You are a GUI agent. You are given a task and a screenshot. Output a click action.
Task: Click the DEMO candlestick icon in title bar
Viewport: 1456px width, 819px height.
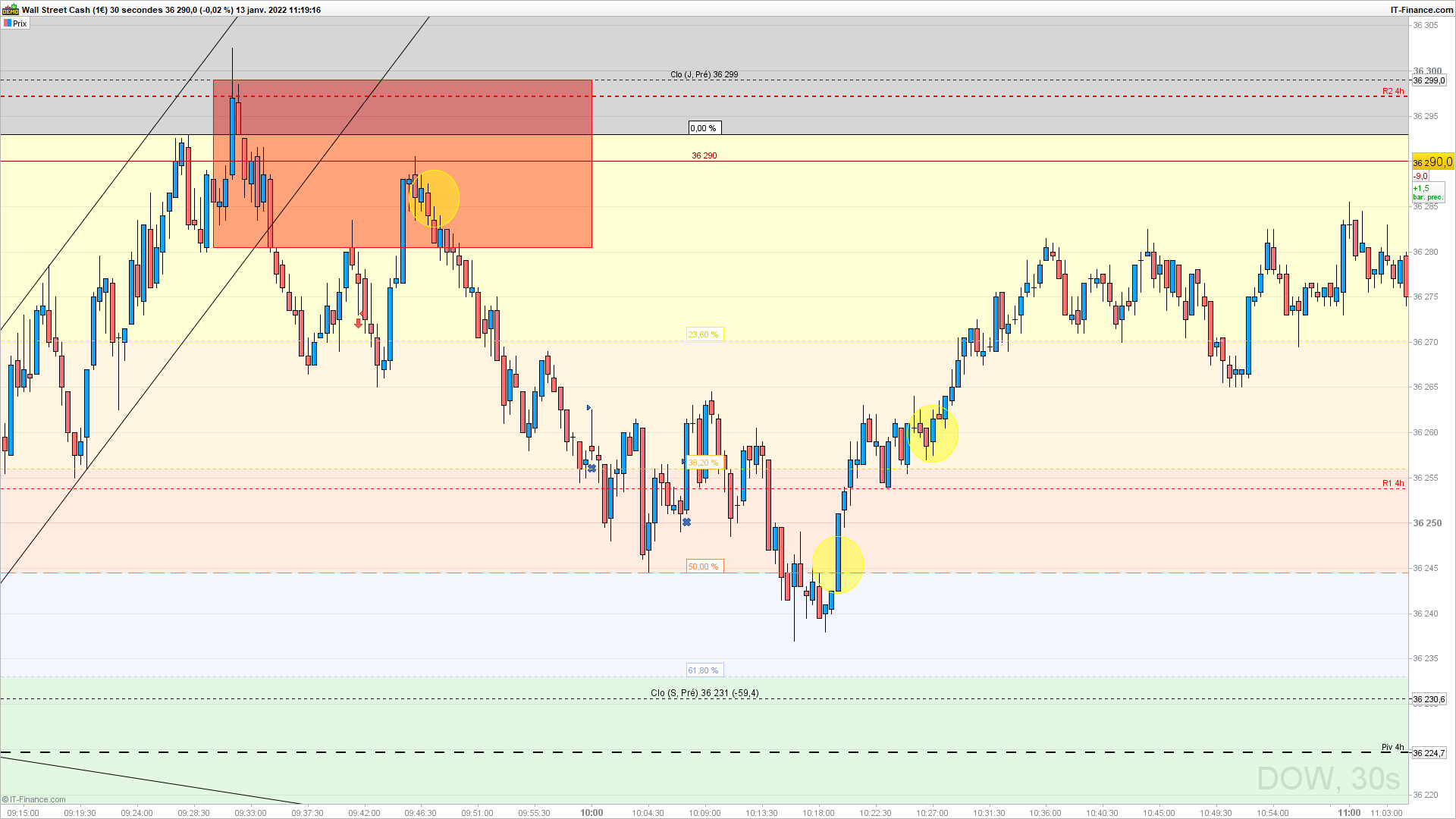[10, 10]
